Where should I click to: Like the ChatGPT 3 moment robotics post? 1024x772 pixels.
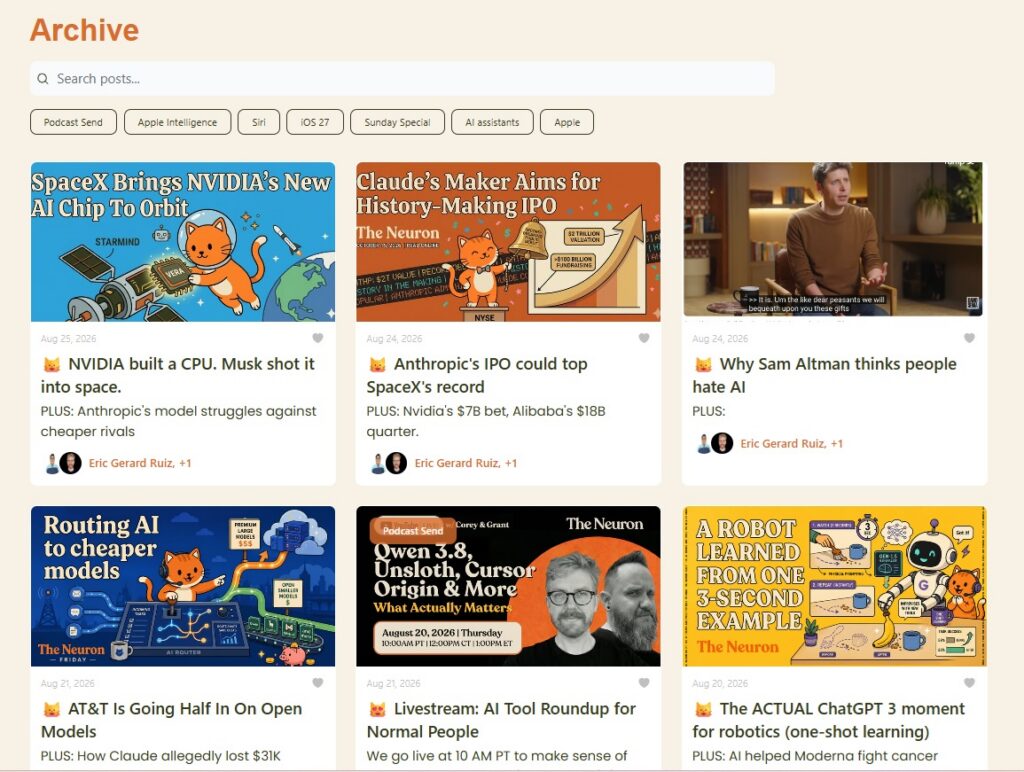[x=969, y=683]
